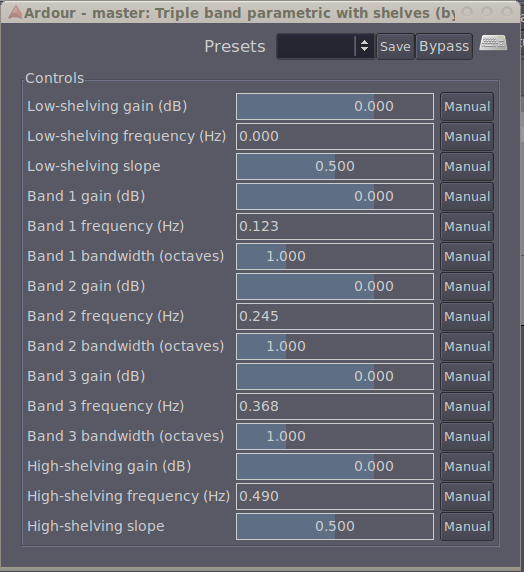The image size is (524, 572).
Task: Click the High-shelving gain (dB) label
Action: (x=109, y=467)
